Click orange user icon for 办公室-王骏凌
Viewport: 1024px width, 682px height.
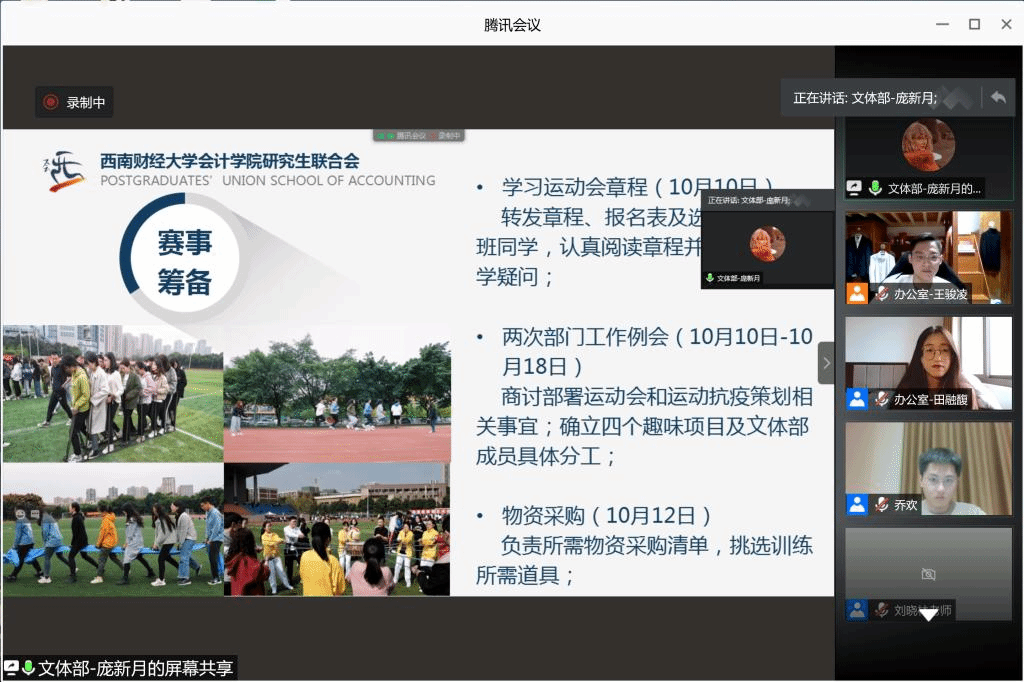tap(857, 293)
